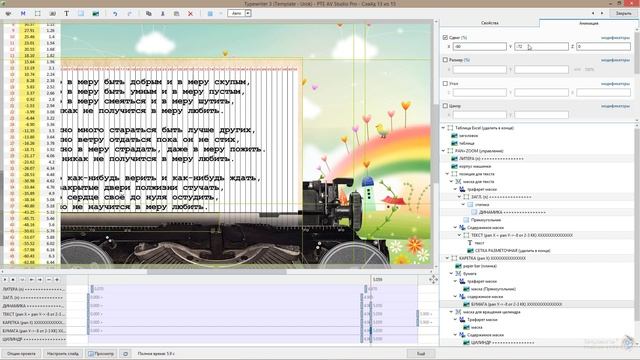The width and height of the screenshot is (640, 360).
Task: Remove keyframe with the minus button
Action: coord(49,280)
